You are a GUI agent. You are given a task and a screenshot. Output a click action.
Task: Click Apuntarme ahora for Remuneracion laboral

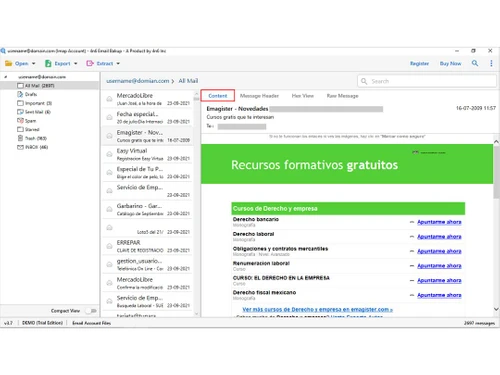pyautogui.click(x=439, y=266)
